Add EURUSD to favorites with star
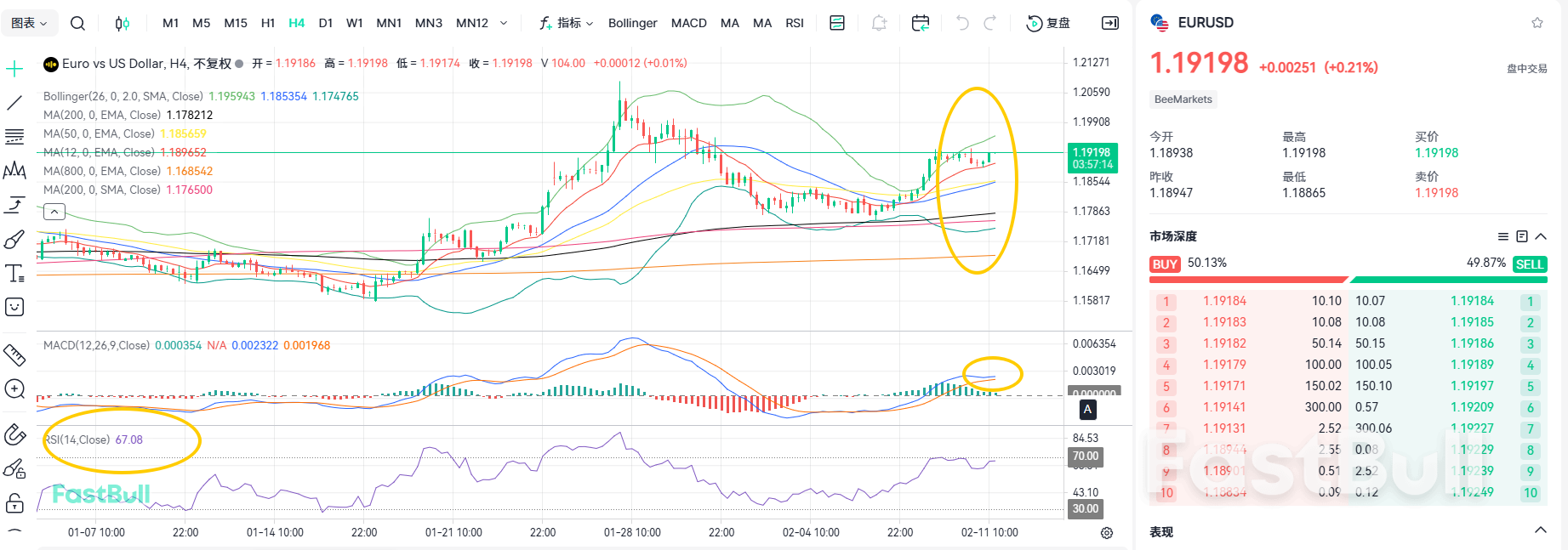The height and width of the screenshot is (550, 1568). pyautogui.click(x=1537, y=23)
